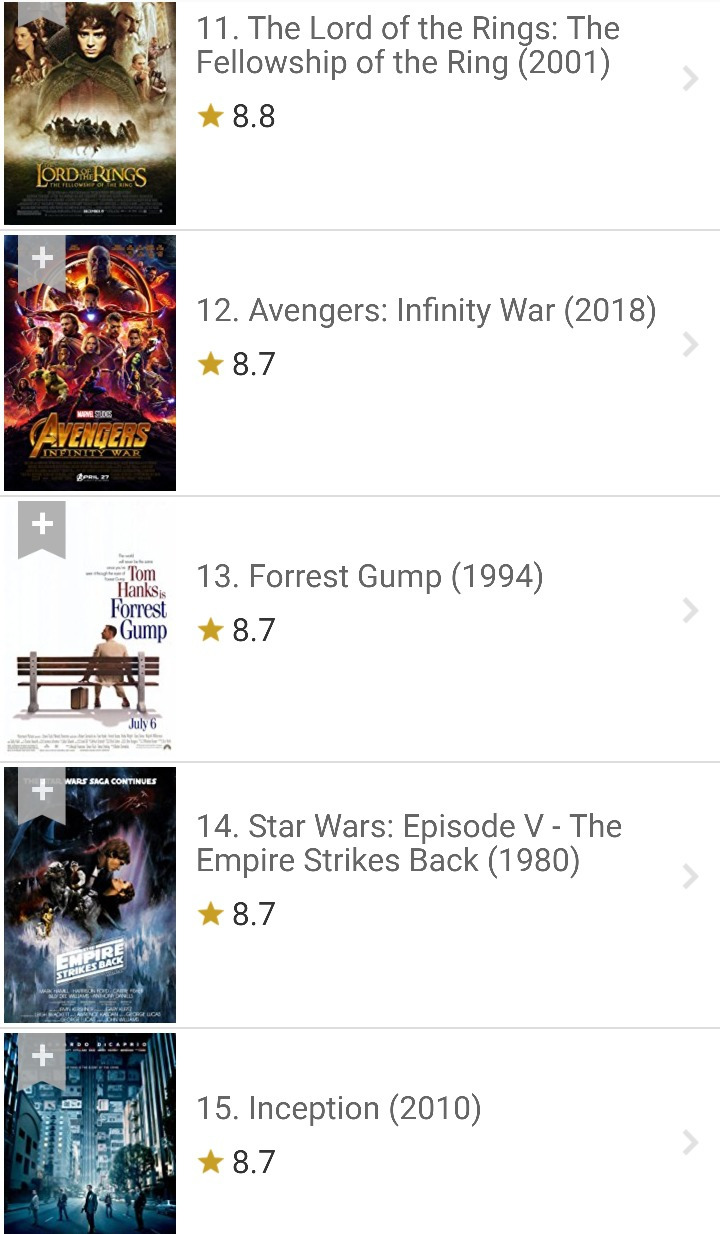Click the chevron arrow beside Forrest Gump

[x=690, y=611]
